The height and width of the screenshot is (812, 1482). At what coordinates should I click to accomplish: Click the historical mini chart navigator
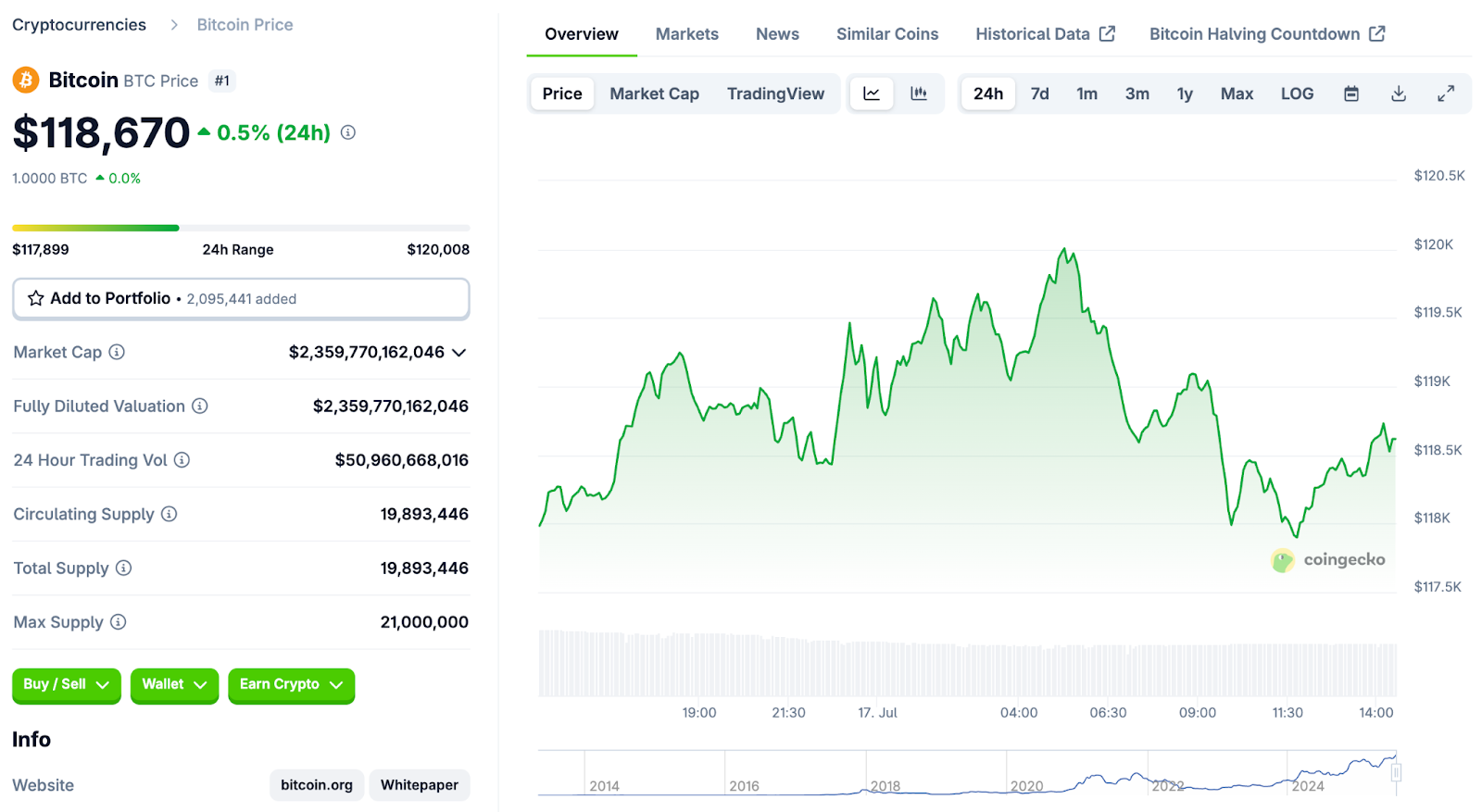(967, 773)
